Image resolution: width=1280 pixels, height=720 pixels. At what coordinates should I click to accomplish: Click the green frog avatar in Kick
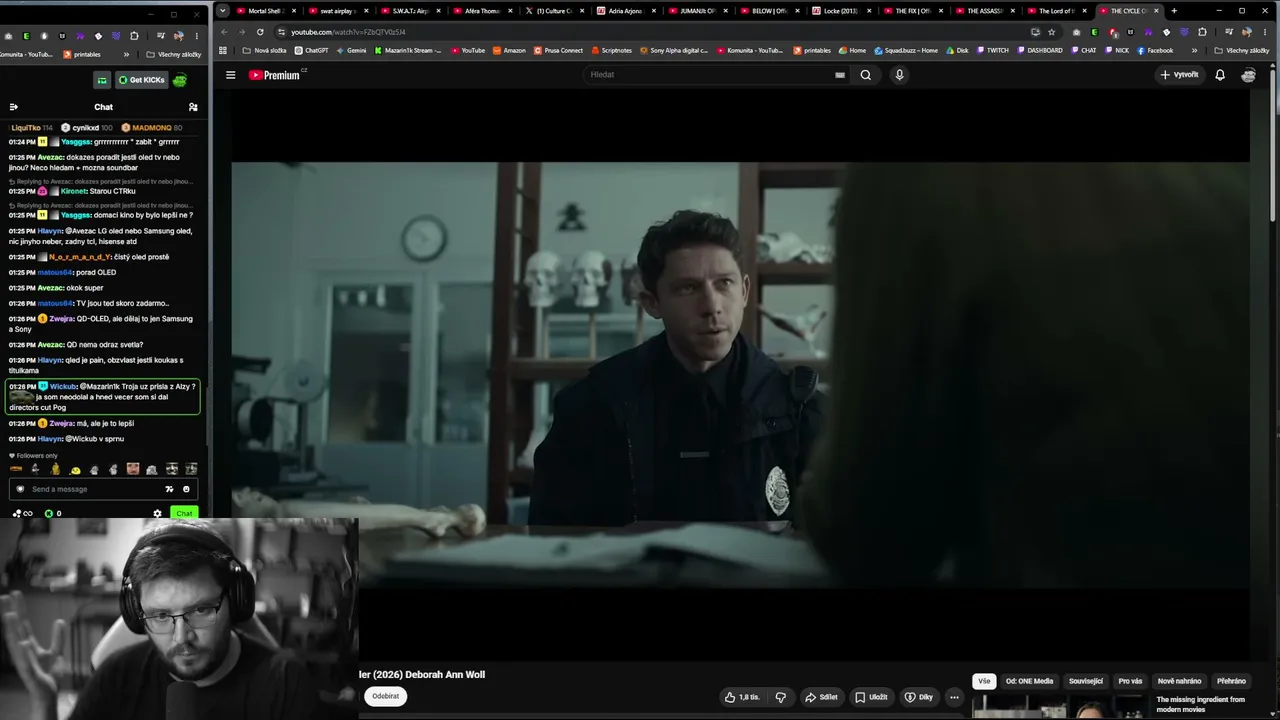180,80
